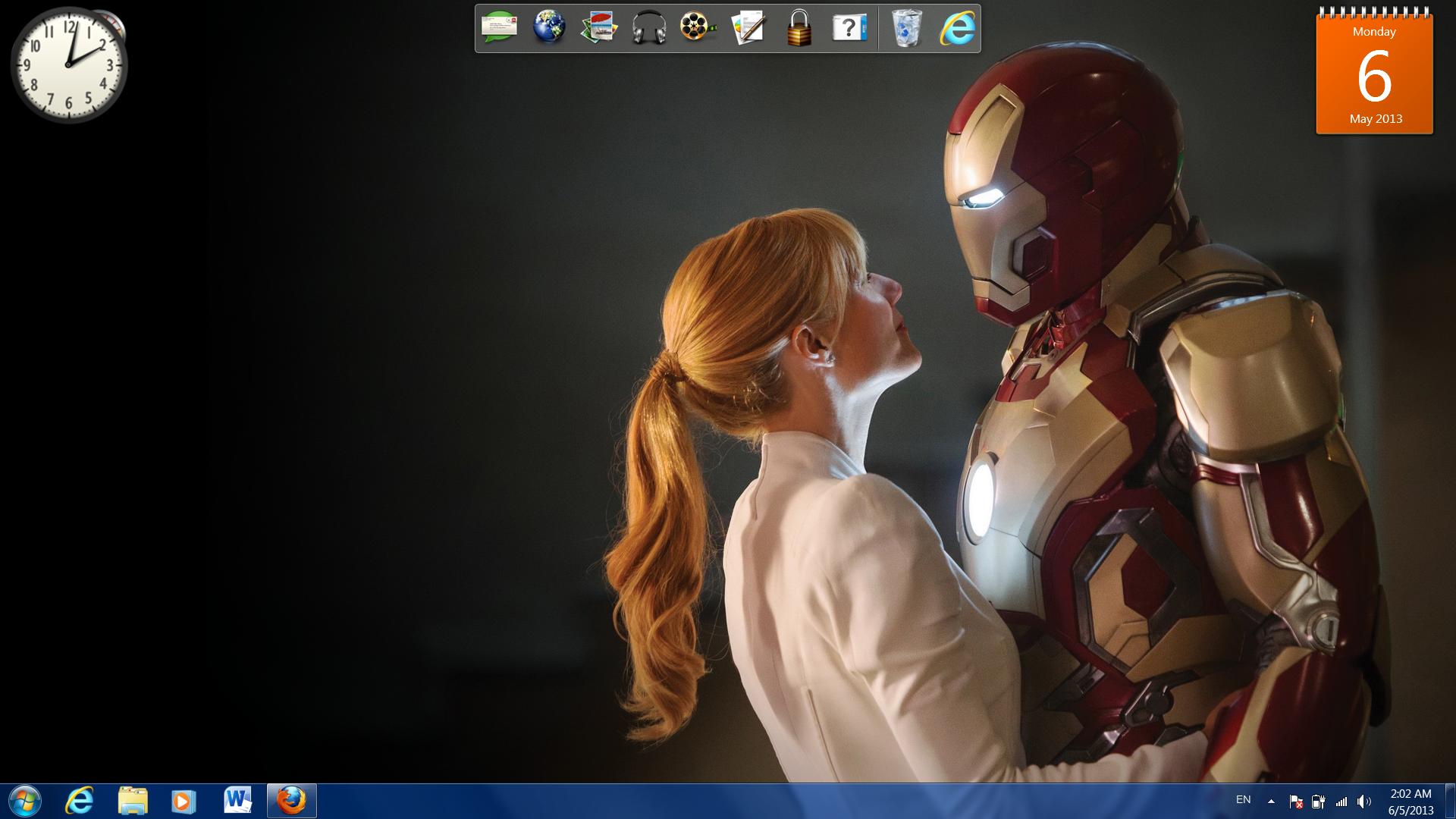The image size is (1456, 819).
Task: Open the documents and pen dock icon
Action: (x=748, y=28)
